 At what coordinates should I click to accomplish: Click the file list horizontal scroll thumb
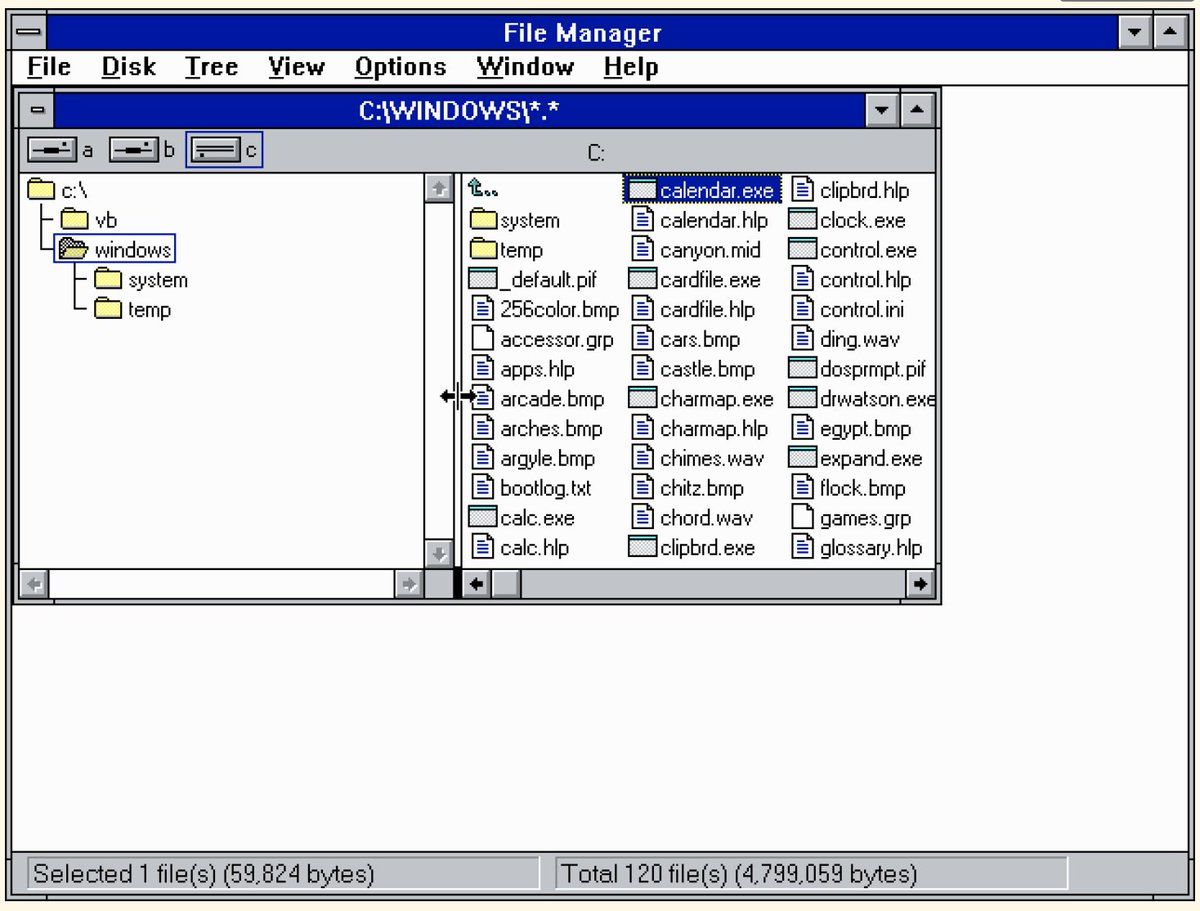(506, 584)
